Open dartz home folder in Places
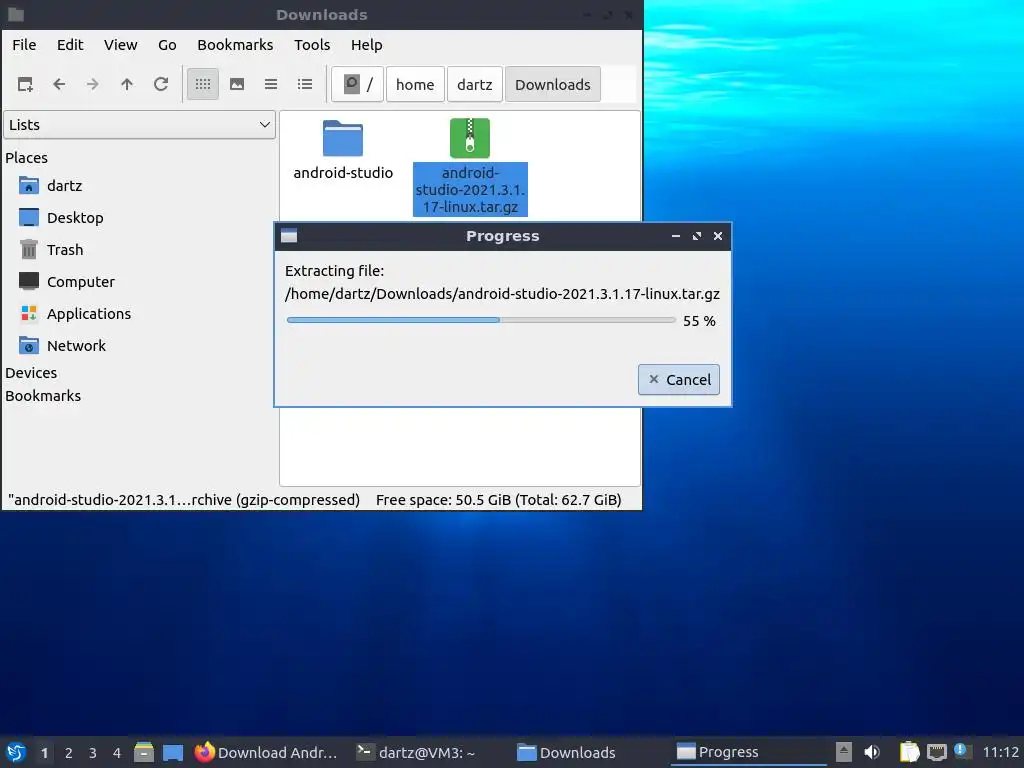1024x768 pixels. 64,186
